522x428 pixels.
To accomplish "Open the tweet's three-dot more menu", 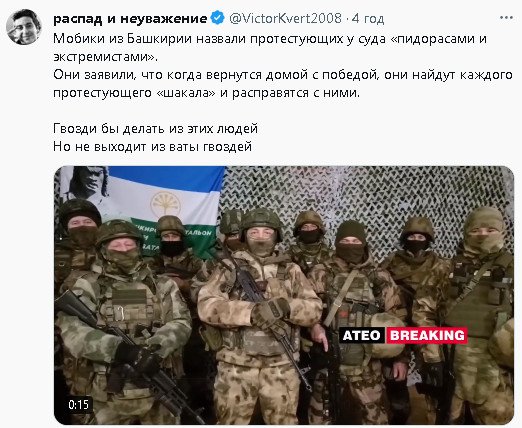I will tap(506, 18).
